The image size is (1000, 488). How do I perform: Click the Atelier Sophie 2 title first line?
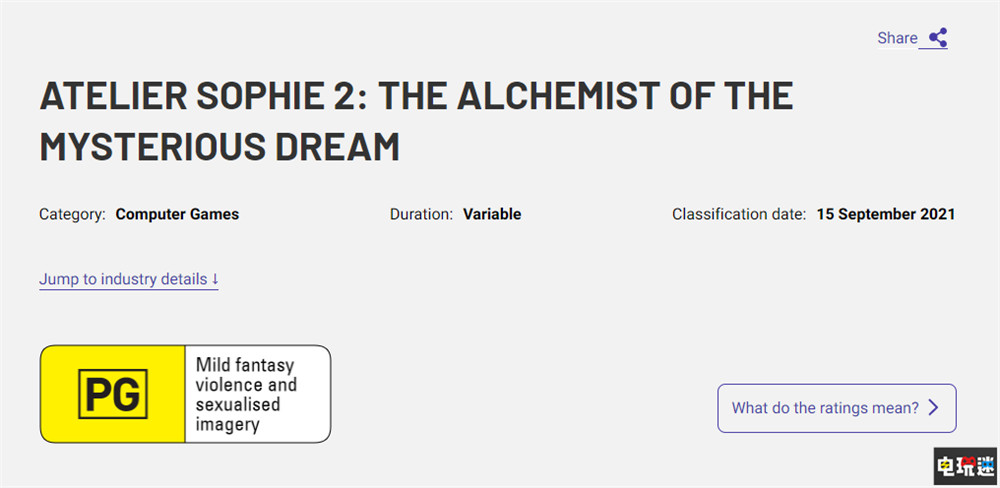tap(416, 95)
